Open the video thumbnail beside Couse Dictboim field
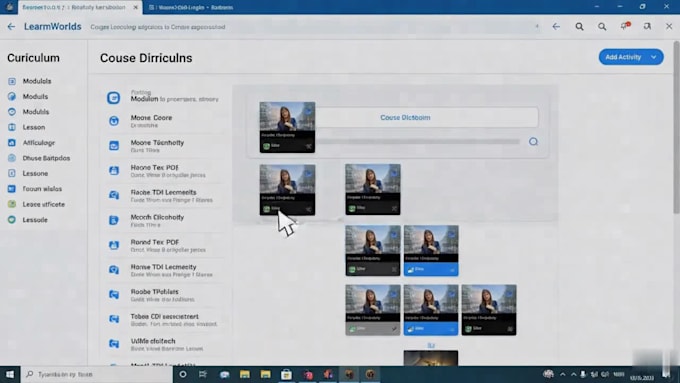 [287, 127]
